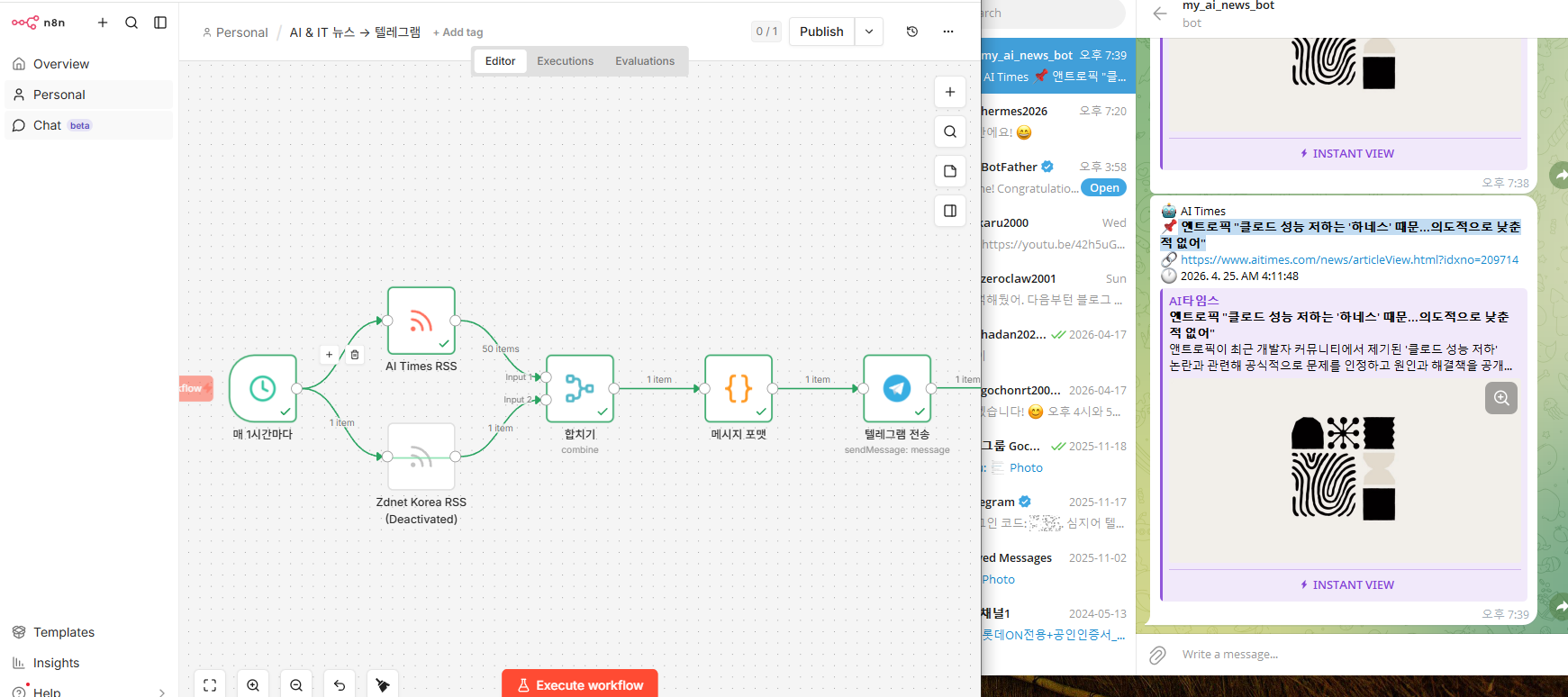Image resolution: width=1568 pixels, height=697 pixels.
Task: Select the AI Times RSS node
Action: click(x=421, y=321)
